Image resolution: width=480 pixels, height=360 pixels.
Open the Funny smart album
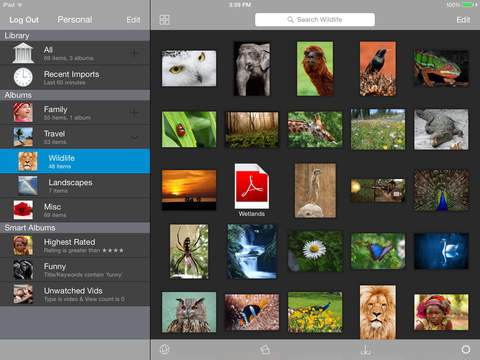[75, 270]
